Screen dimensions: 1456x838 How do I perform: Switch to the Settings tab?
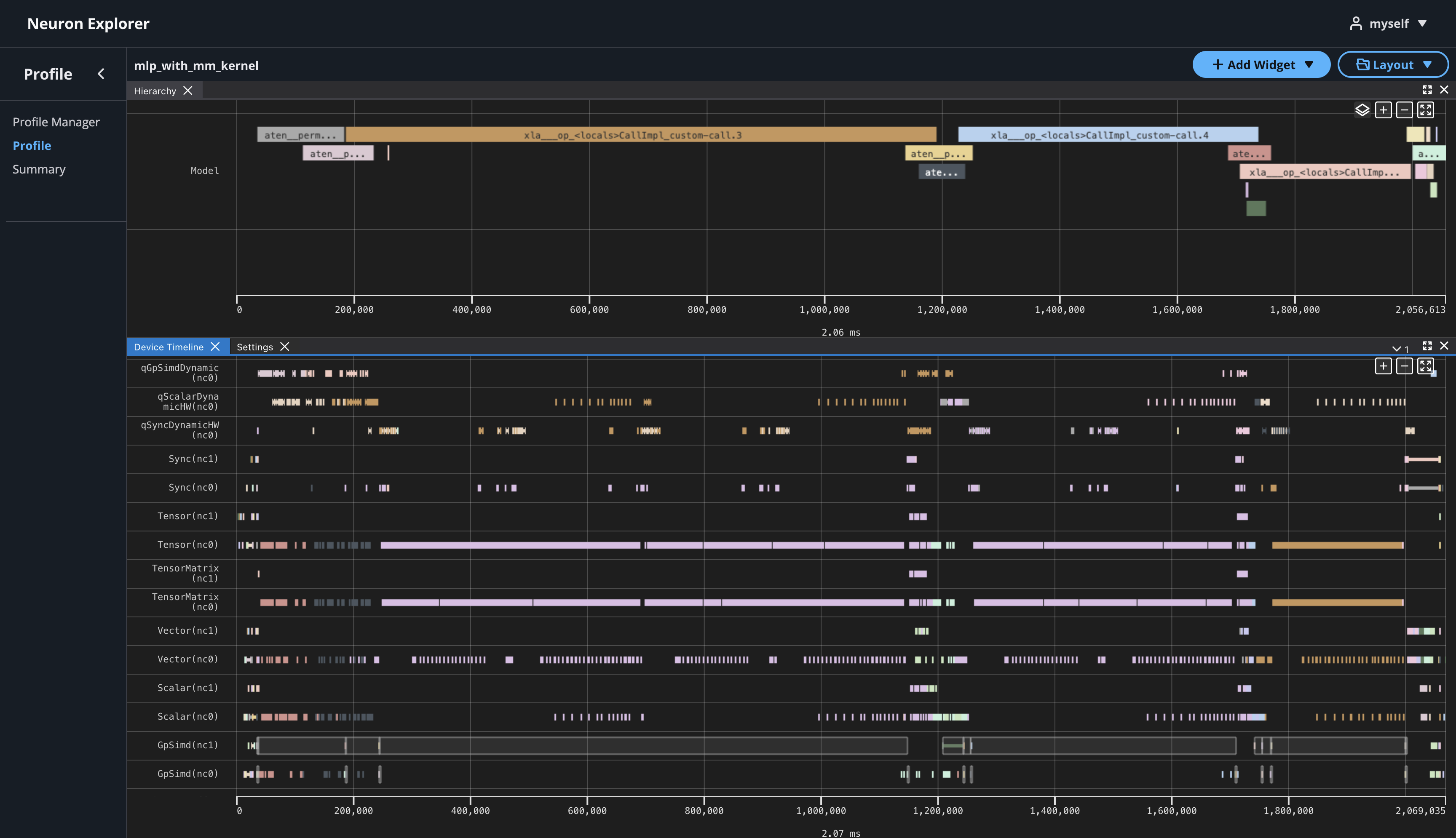tap(255, 347)
